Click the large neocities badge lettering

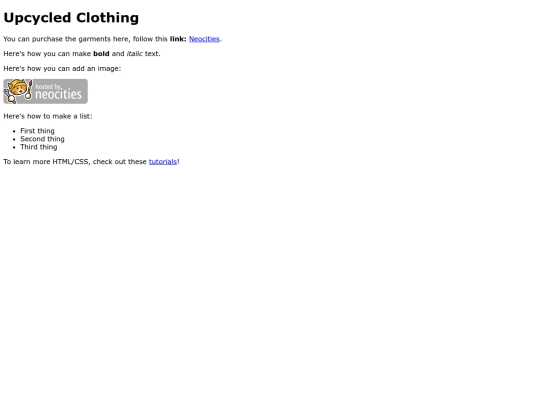tap(59, 94)
